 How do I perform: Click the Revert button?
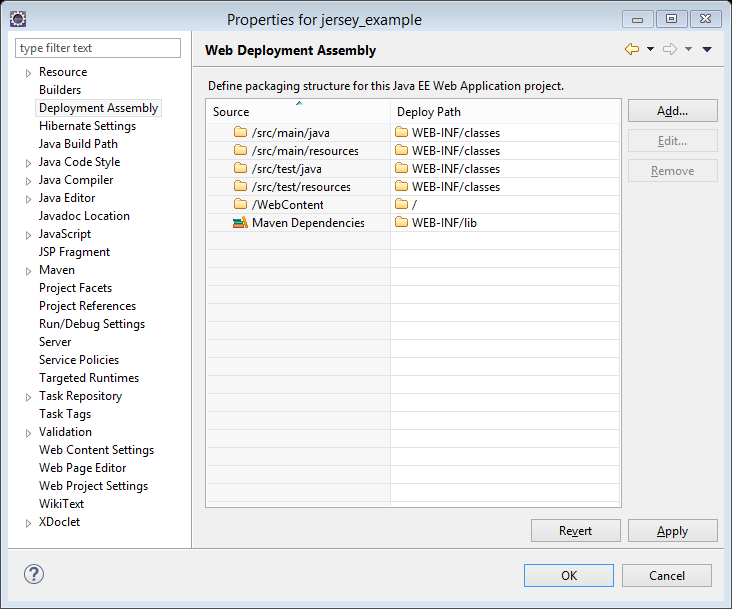coord(576,531)
